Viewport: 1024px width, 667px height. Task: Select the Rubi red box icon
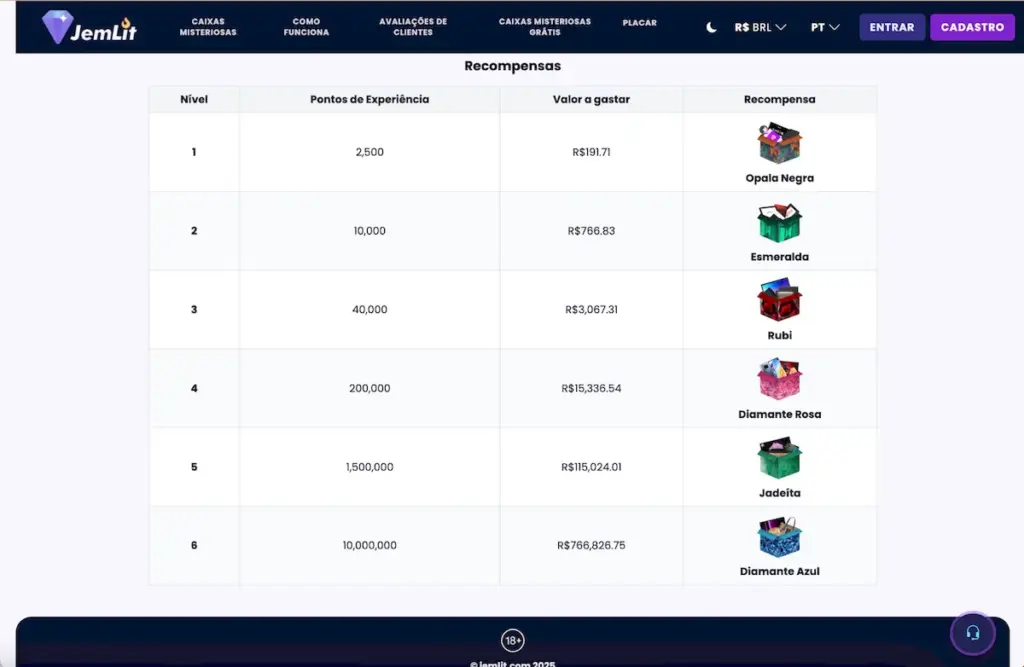[x=779, y=300]
